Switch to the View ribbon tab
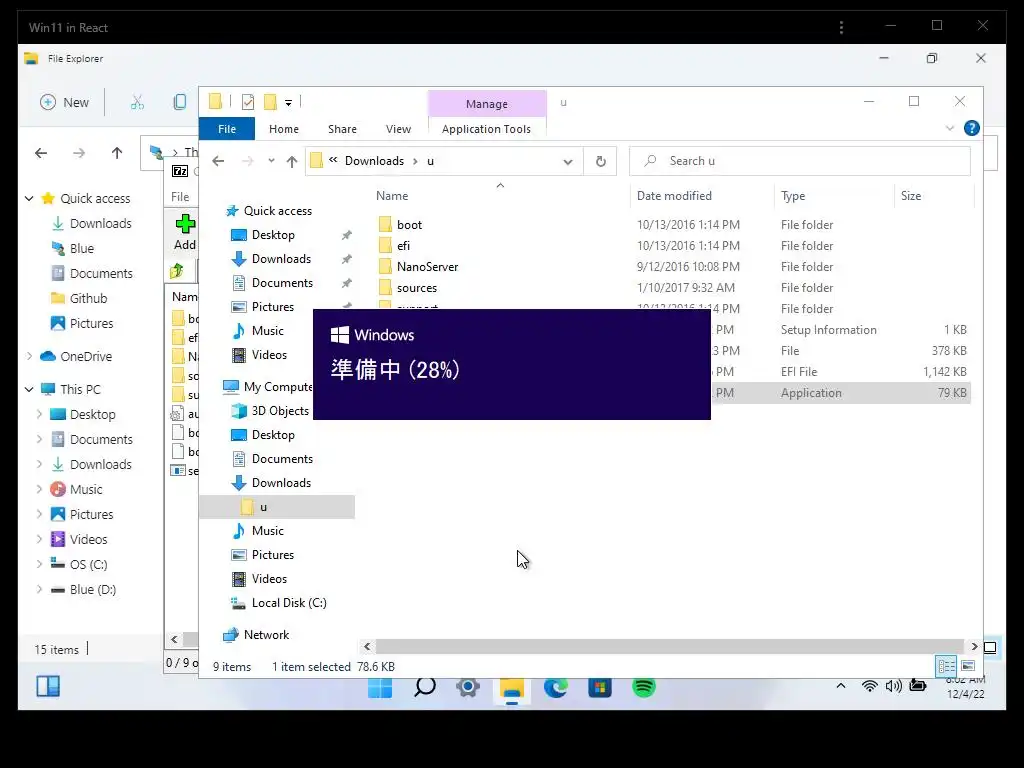Screen dimensions: 1024x768 [x=398, y=129]
